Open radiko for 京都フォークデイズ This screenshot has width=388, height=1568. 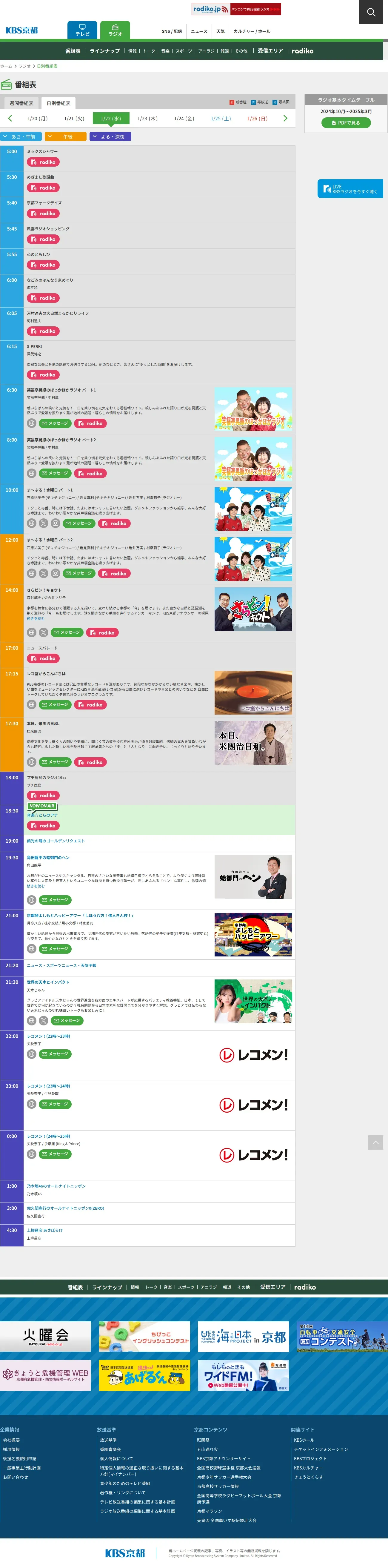point(43,214)
